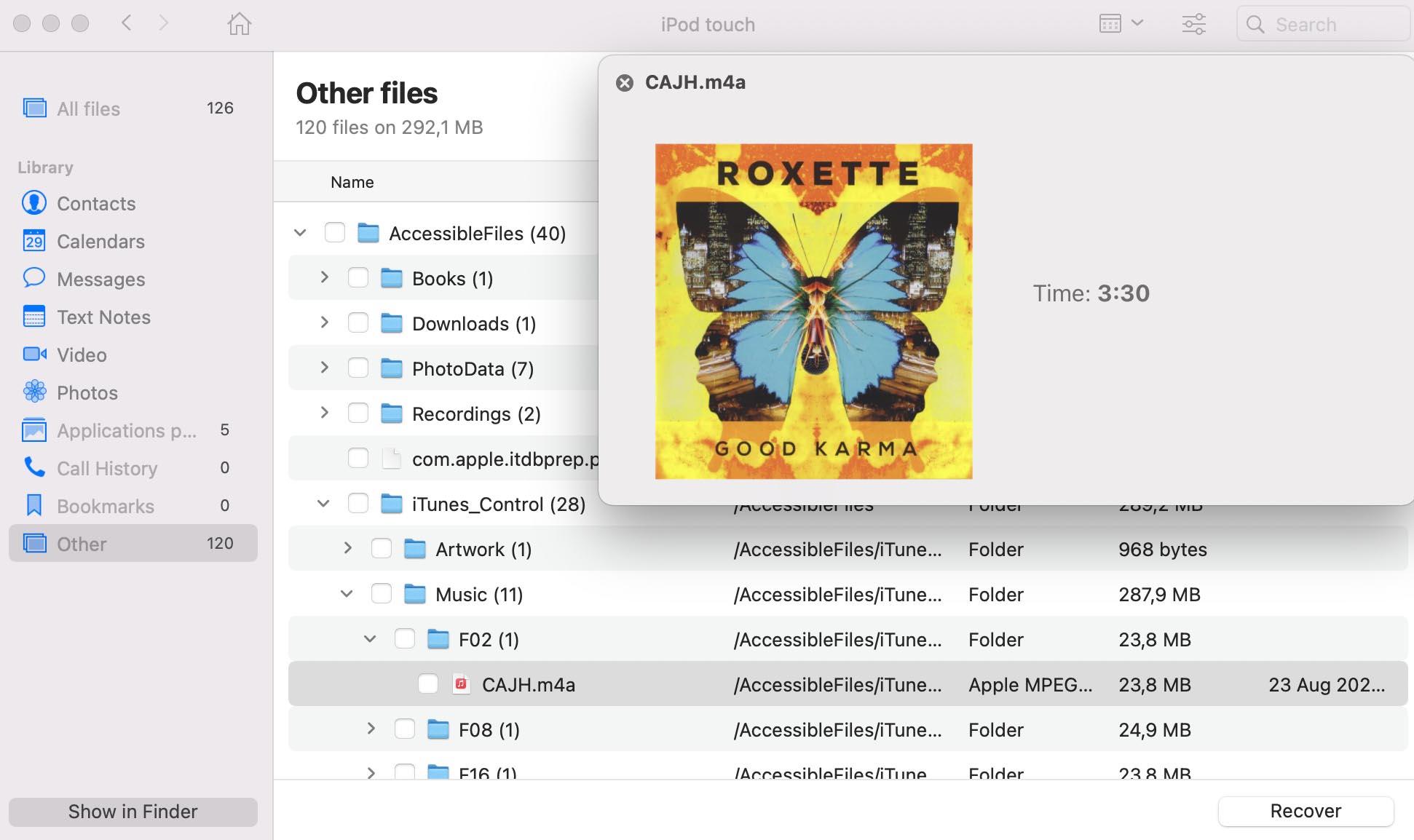This screenshot has width=1414, height=840.
Task: Open the view mode calendar-grid dropdown
Action: (x=1121, y=24)
